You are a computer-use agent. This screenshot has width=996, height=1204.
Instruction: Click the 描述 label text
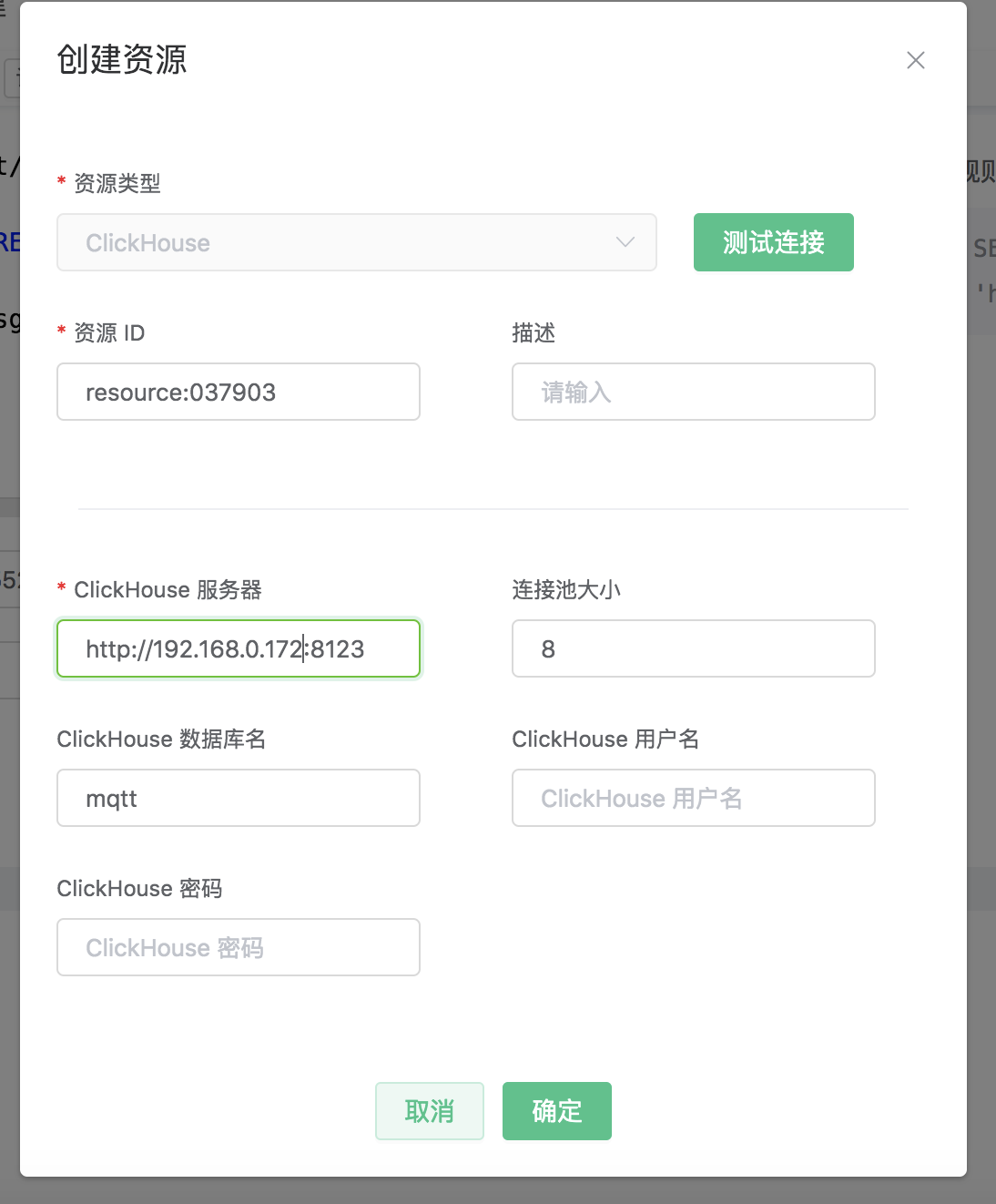pos(534,333)
